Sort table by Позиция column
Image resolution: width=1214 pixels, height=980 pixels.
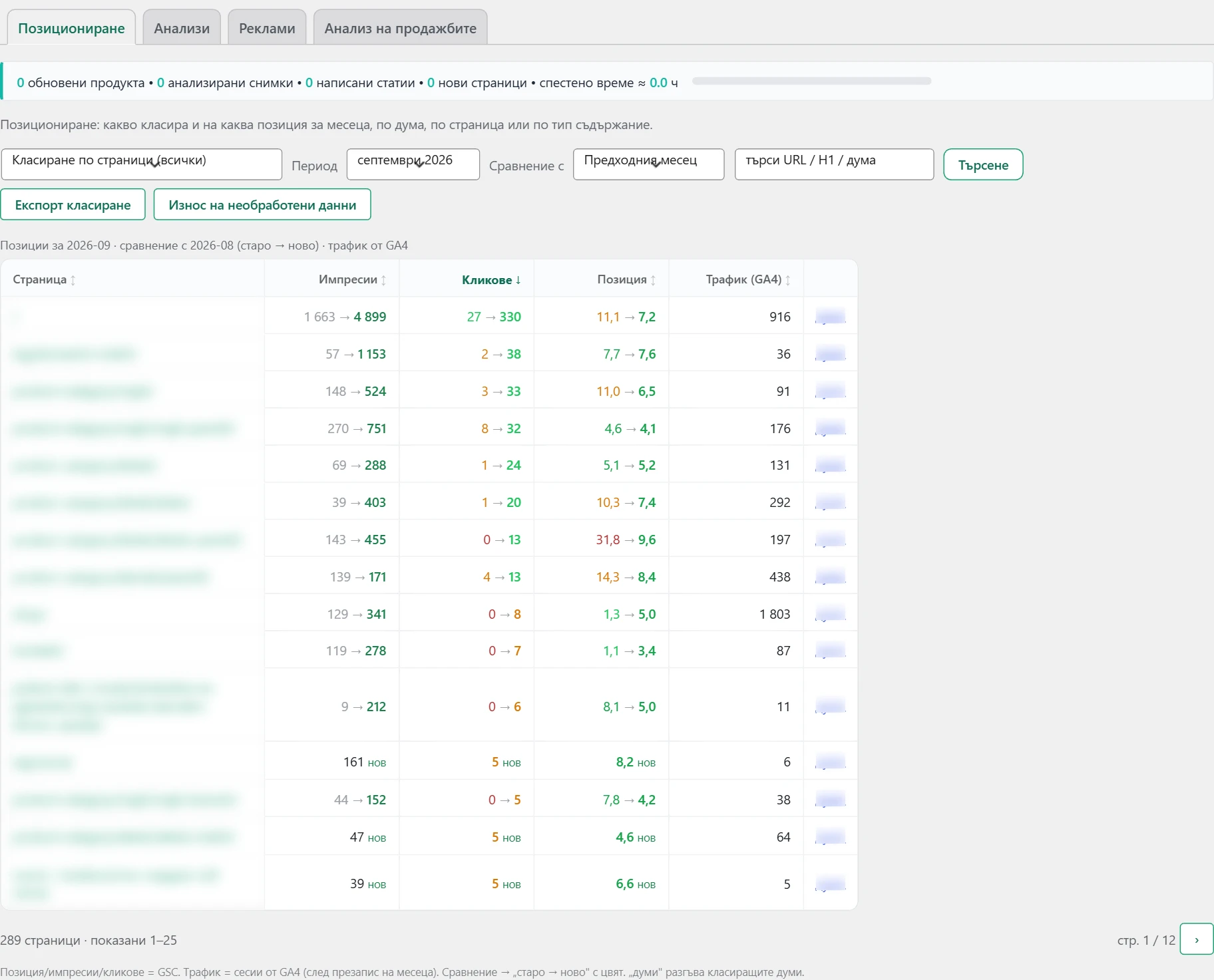(626, 279)
